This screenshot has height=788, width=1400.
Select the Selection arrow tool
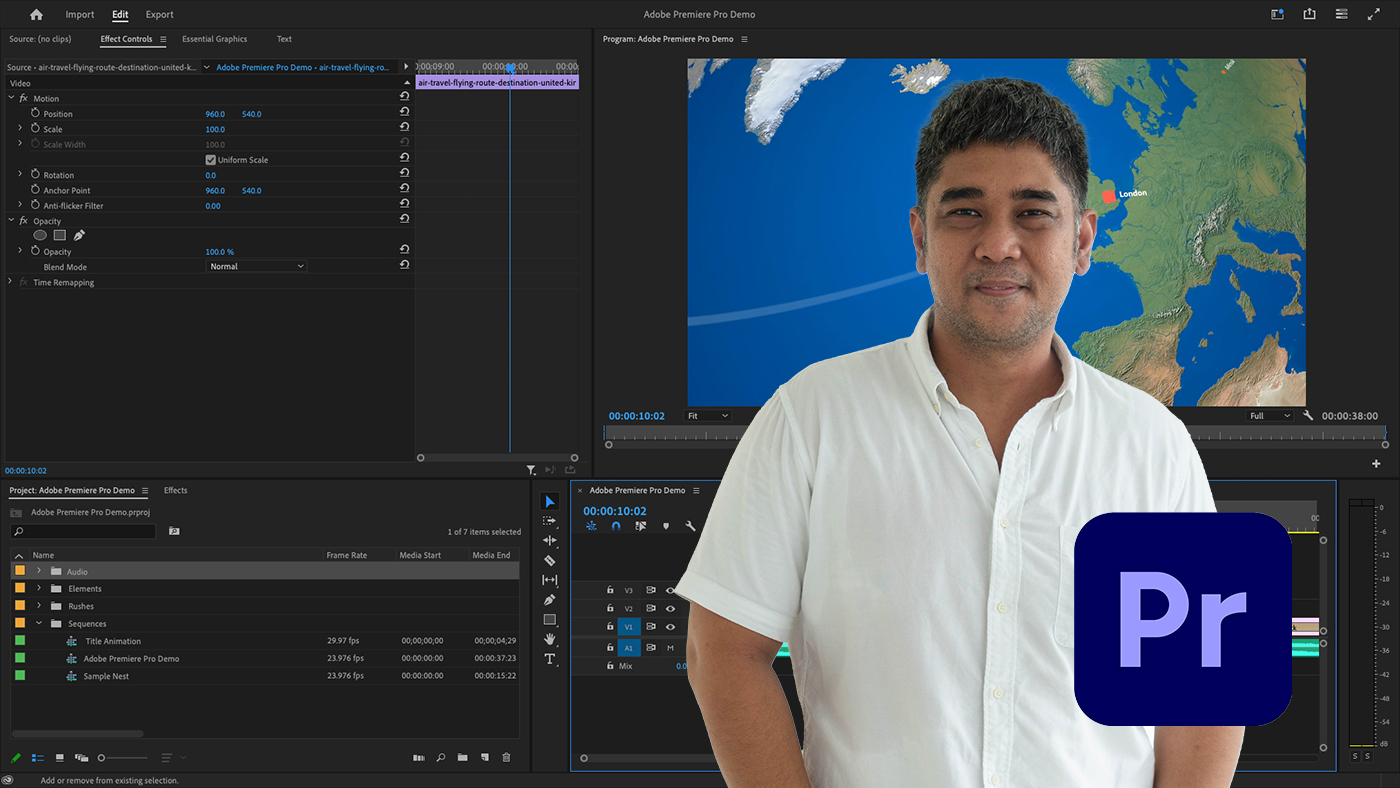[x=550, y=502]
